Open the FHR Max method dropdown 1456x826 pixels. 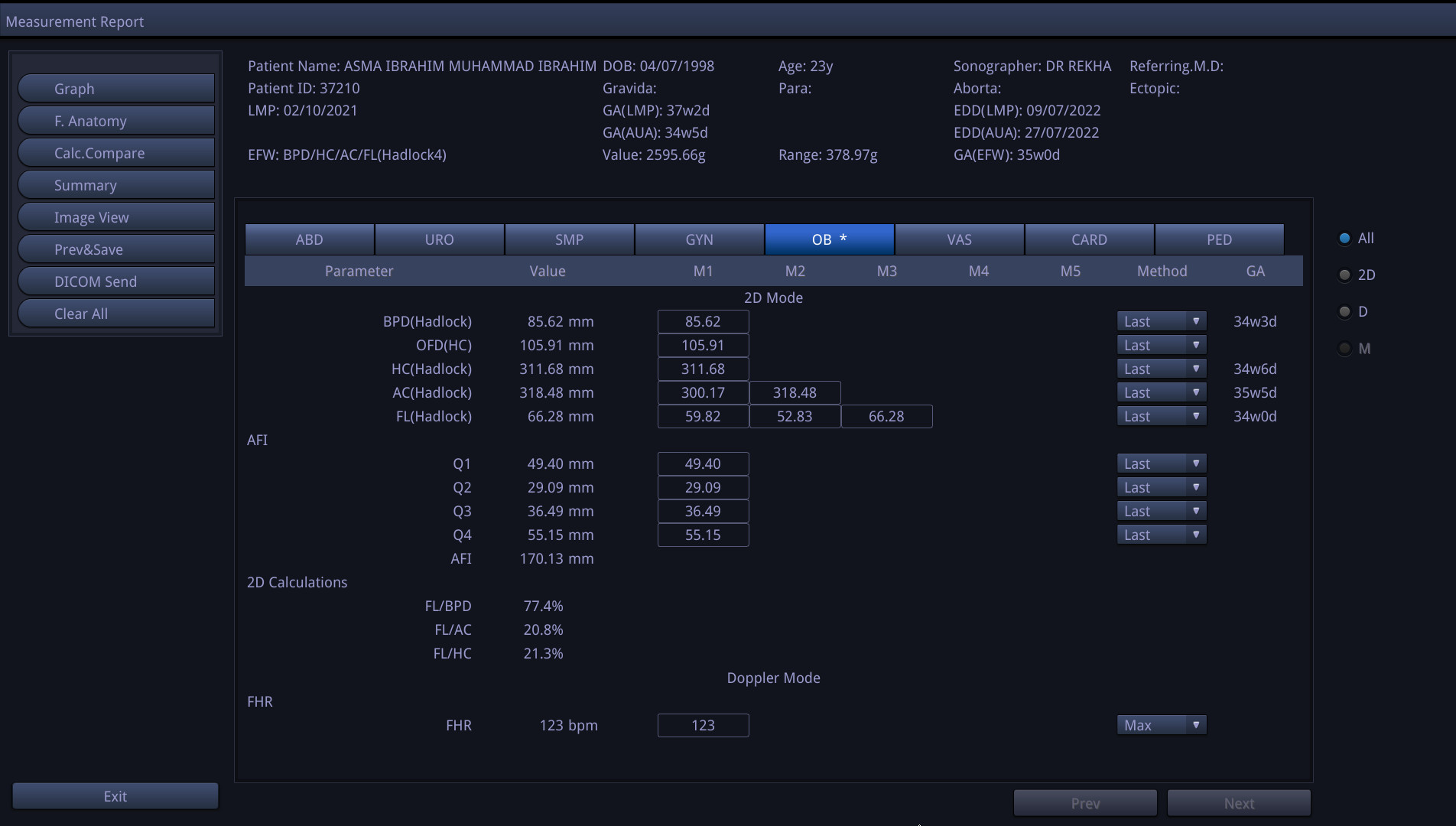[x=1161, y=725]
